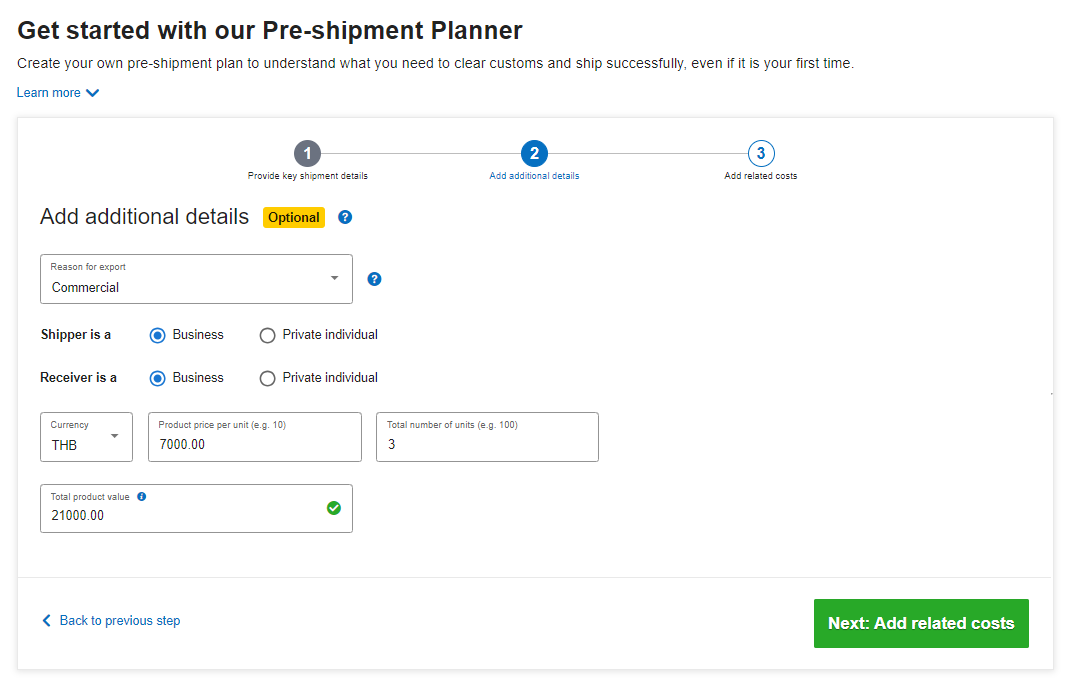Viewport: 1071px width, 689px height.
Task: Click step 2 circle in progress stepper
Action: [534, 153]
